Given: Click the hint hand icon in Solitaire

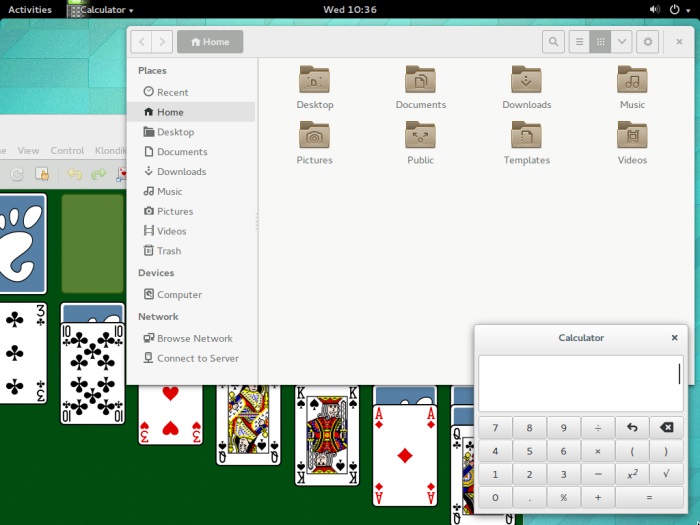Looking at the screenshot, I should (x=42, y=174).
